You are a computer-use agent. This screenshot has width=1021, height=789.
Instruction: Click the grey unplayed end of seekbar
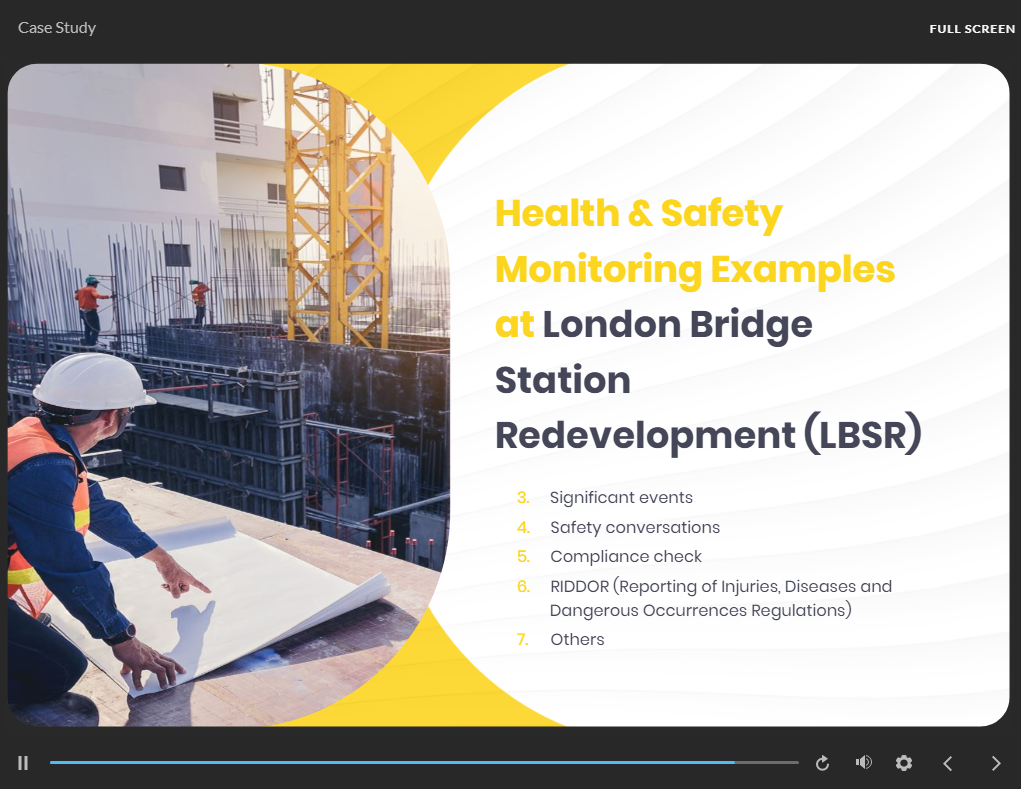[768, 763]
